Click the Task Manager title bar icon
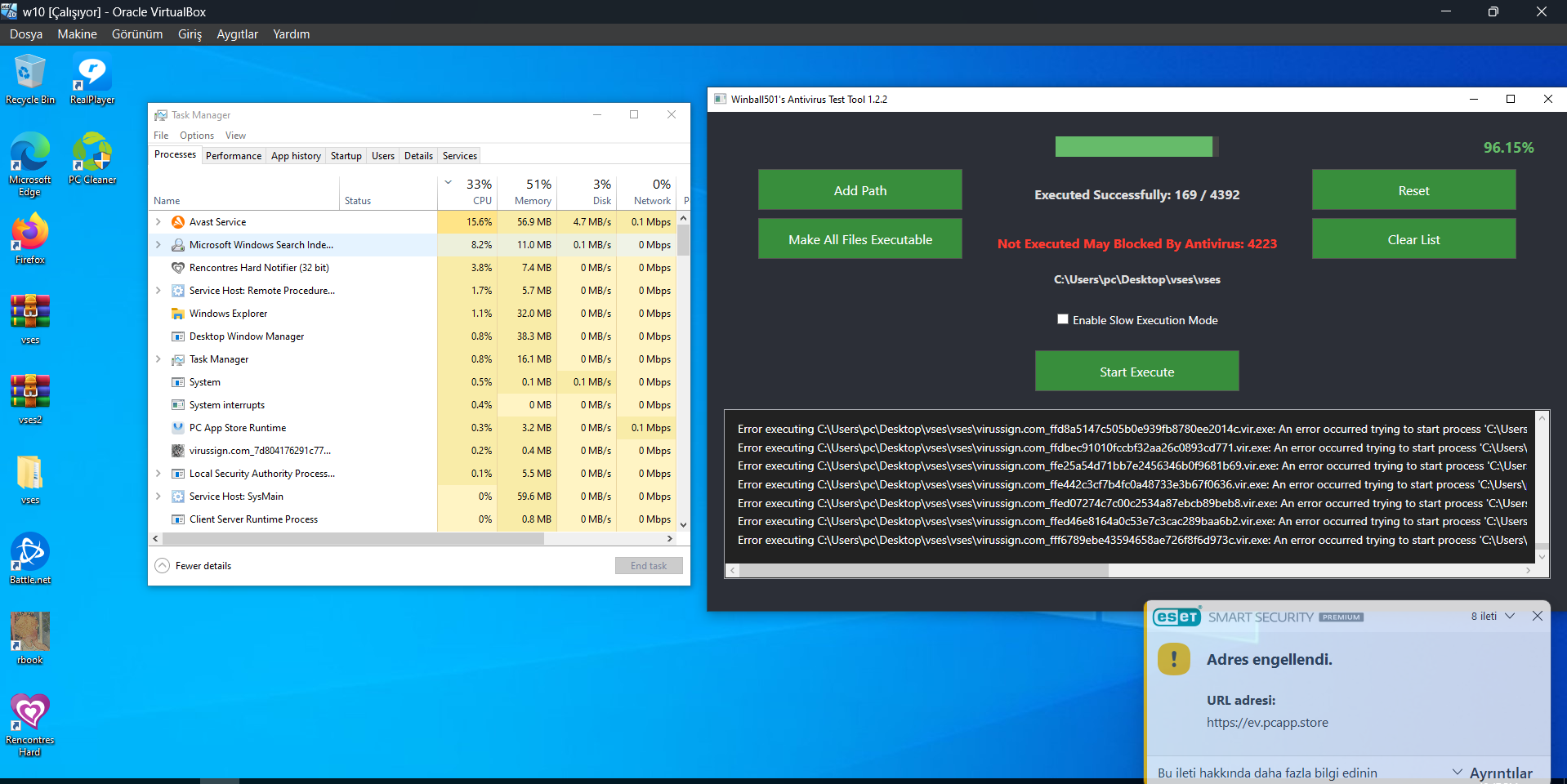The image size is (1567, 784). [x=161, y=115]
